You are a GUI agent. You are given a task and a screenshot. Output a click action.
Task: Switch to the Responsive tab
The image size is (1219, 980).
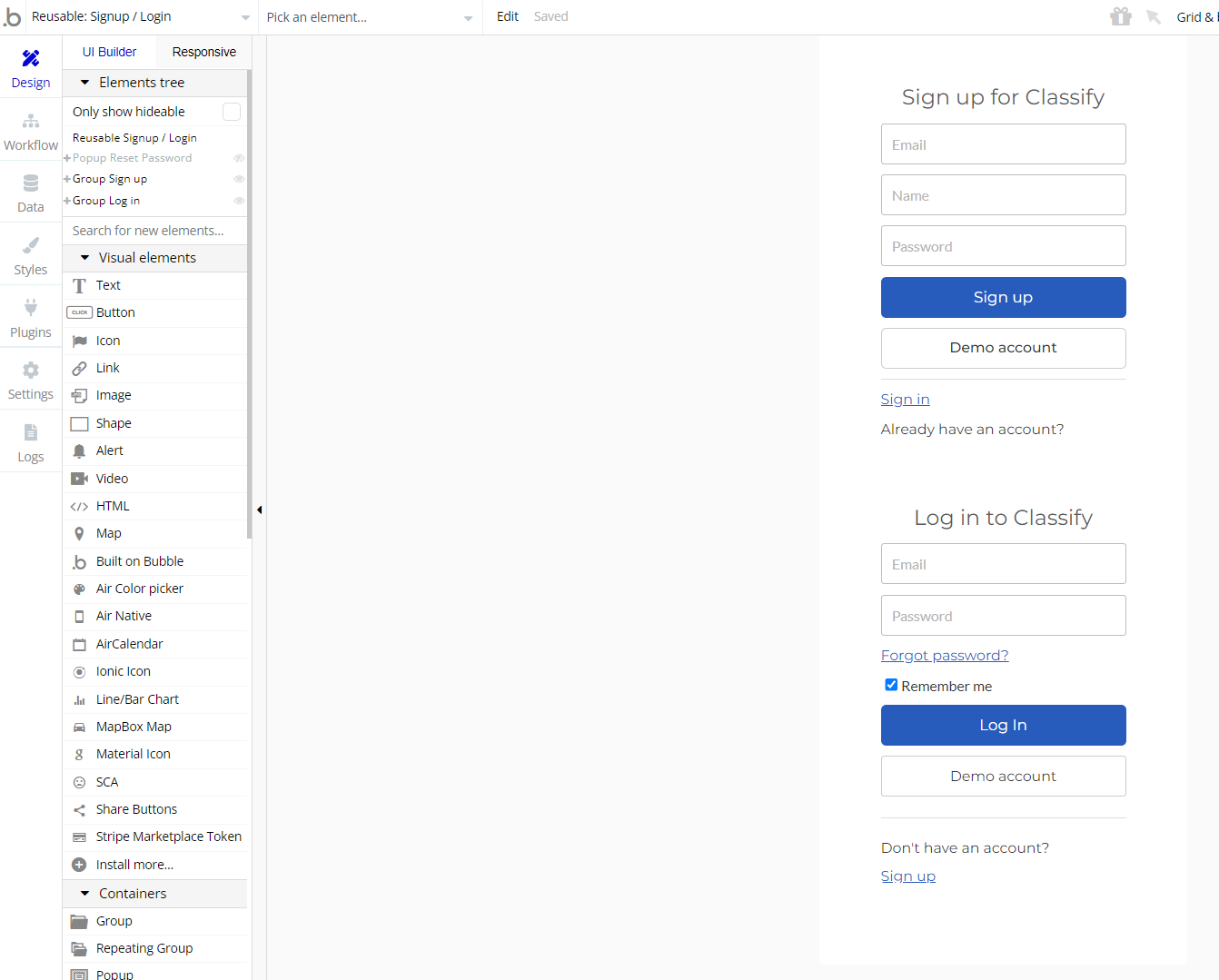tap(204, 52)
